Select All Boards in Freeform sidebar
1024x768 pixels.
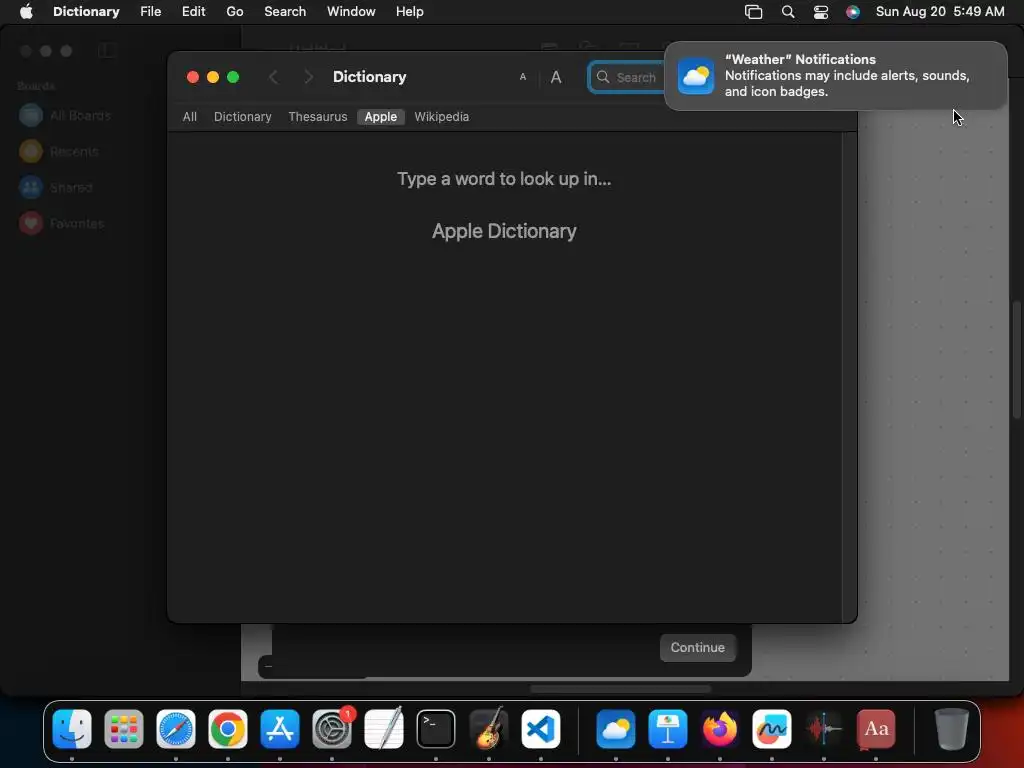point(65,116)
